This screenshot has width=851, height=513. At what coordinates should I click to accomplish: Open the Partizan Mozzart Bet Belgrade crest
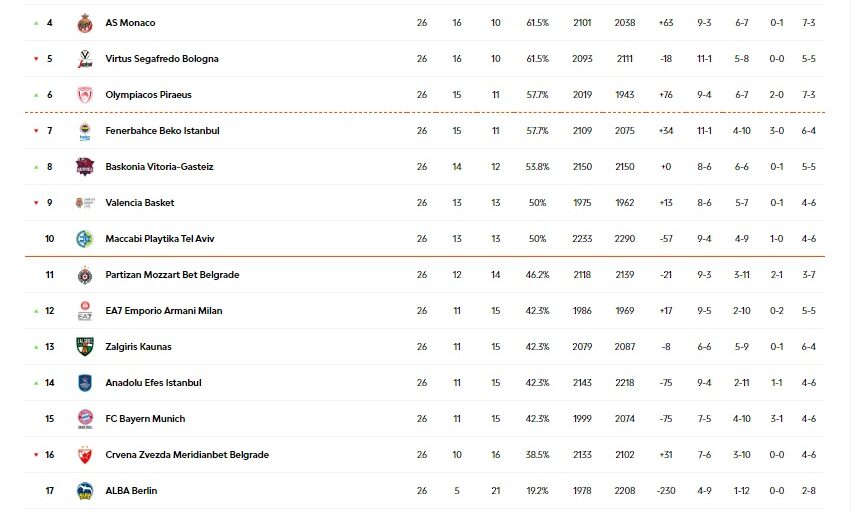(x=85, y=275)
